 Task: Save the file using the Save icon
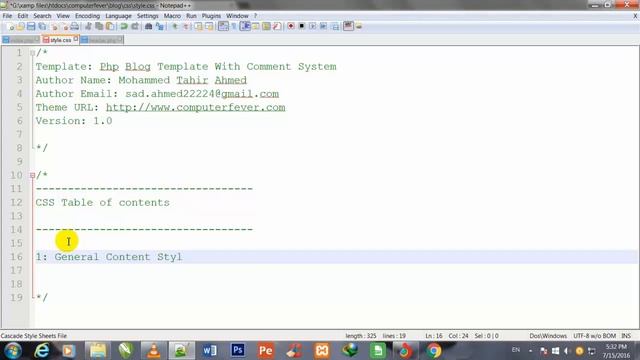[x=31, y=26]
